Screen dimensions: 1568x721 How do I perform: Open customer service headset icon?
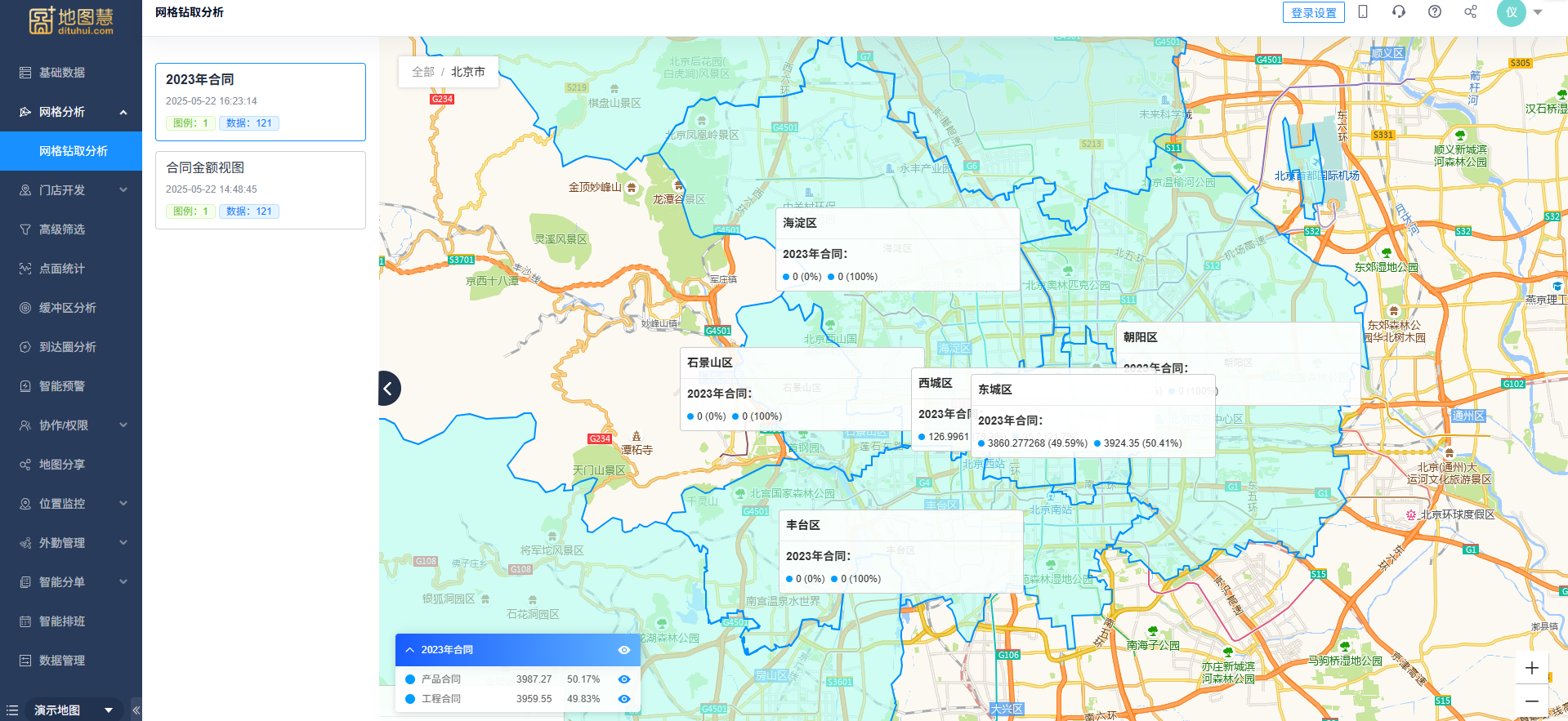[1399, 11]
